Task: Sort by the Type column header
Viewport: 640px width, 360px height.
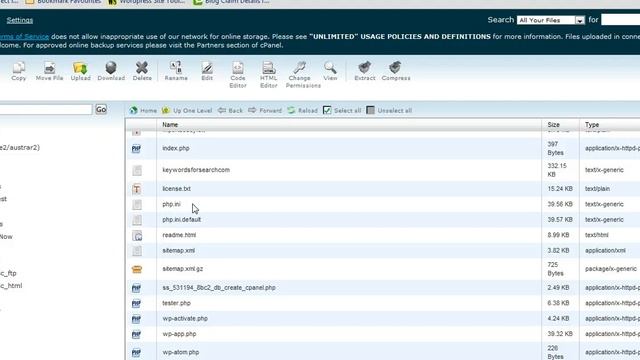Action: [591, 124]
